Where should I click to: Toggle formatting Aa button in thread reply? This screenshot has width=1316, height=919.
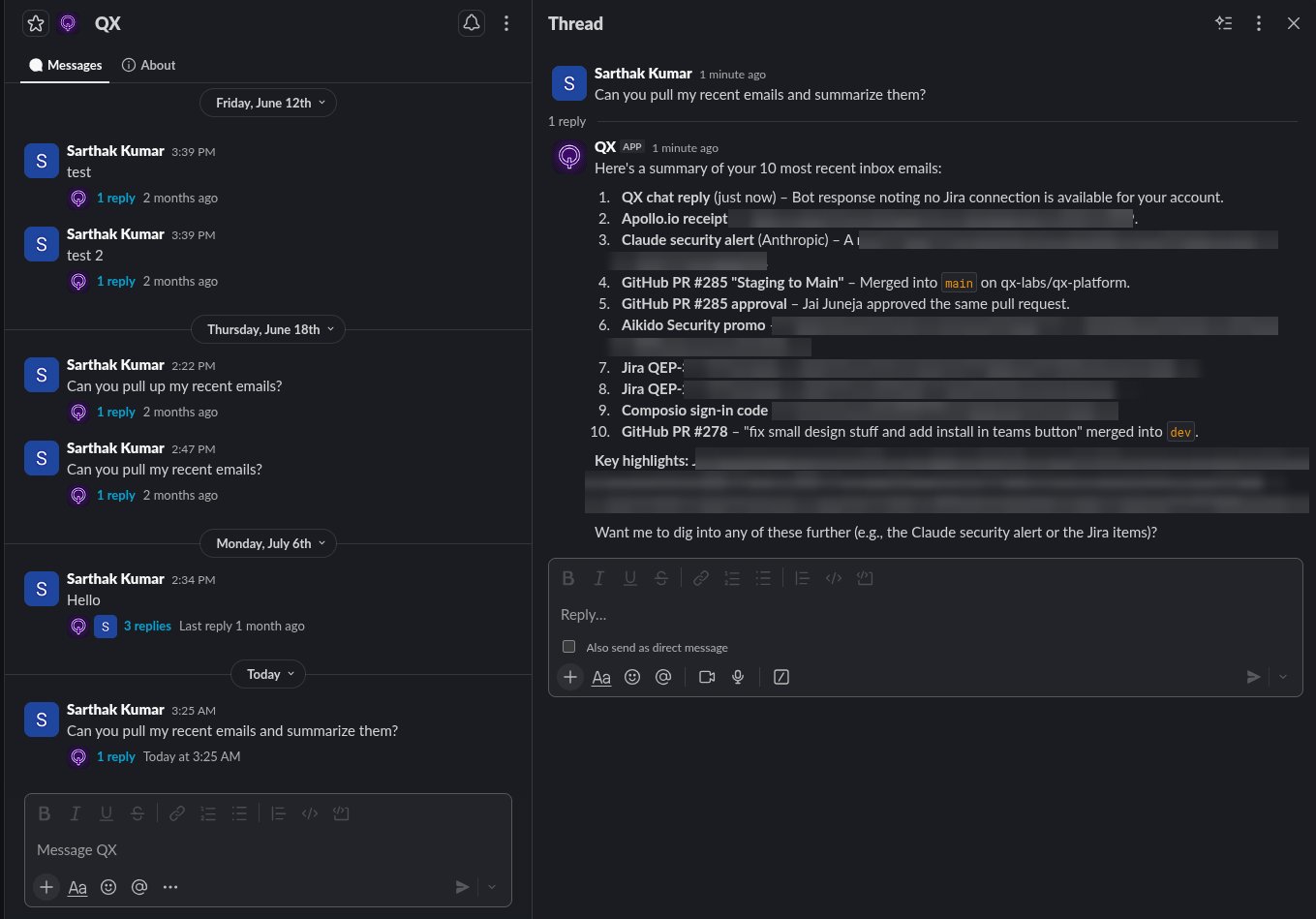click(x=601, y=677)
